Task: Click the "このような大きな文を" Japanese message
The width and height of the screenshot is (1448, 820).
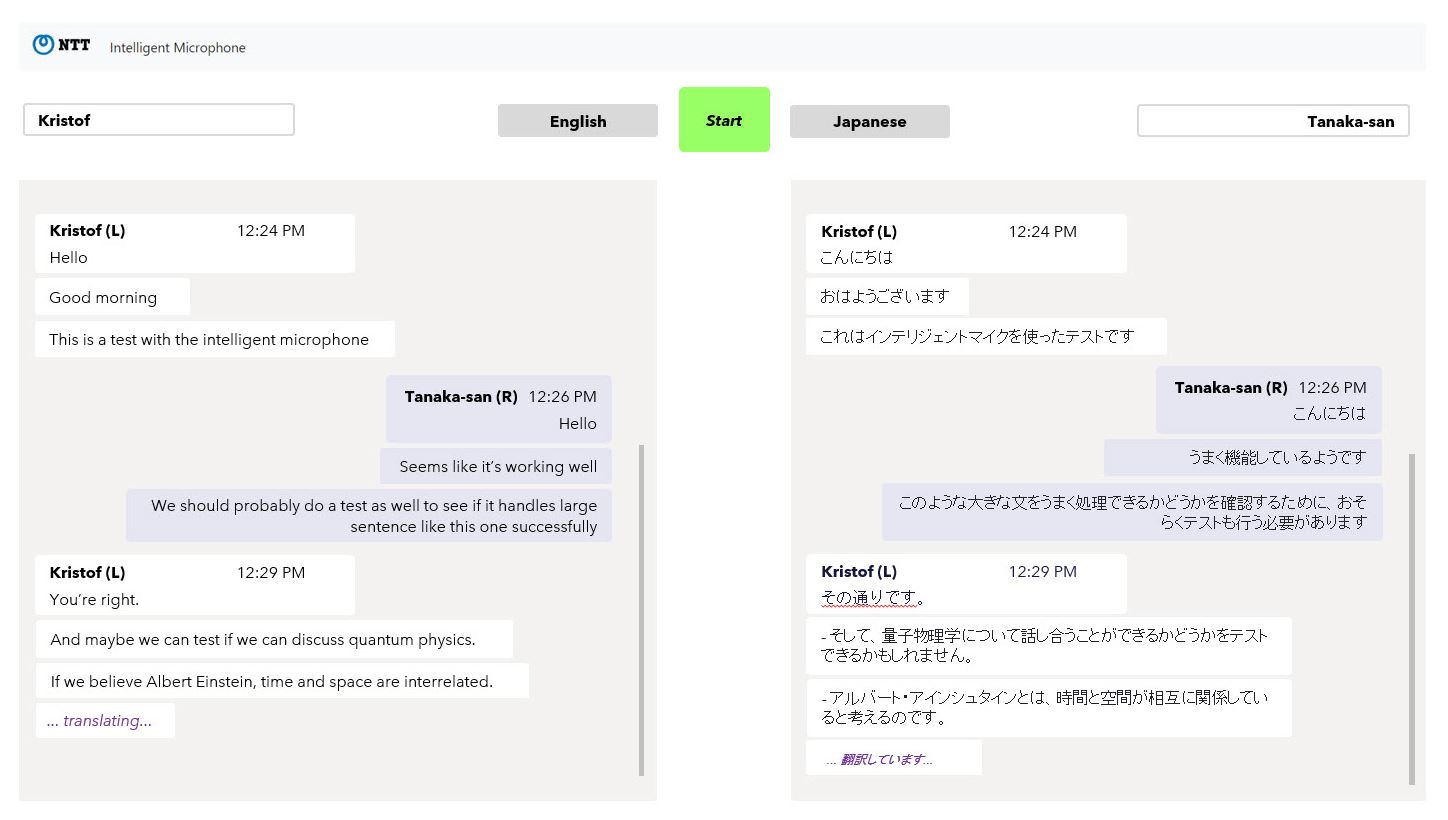Action: tap(1132, 512)
